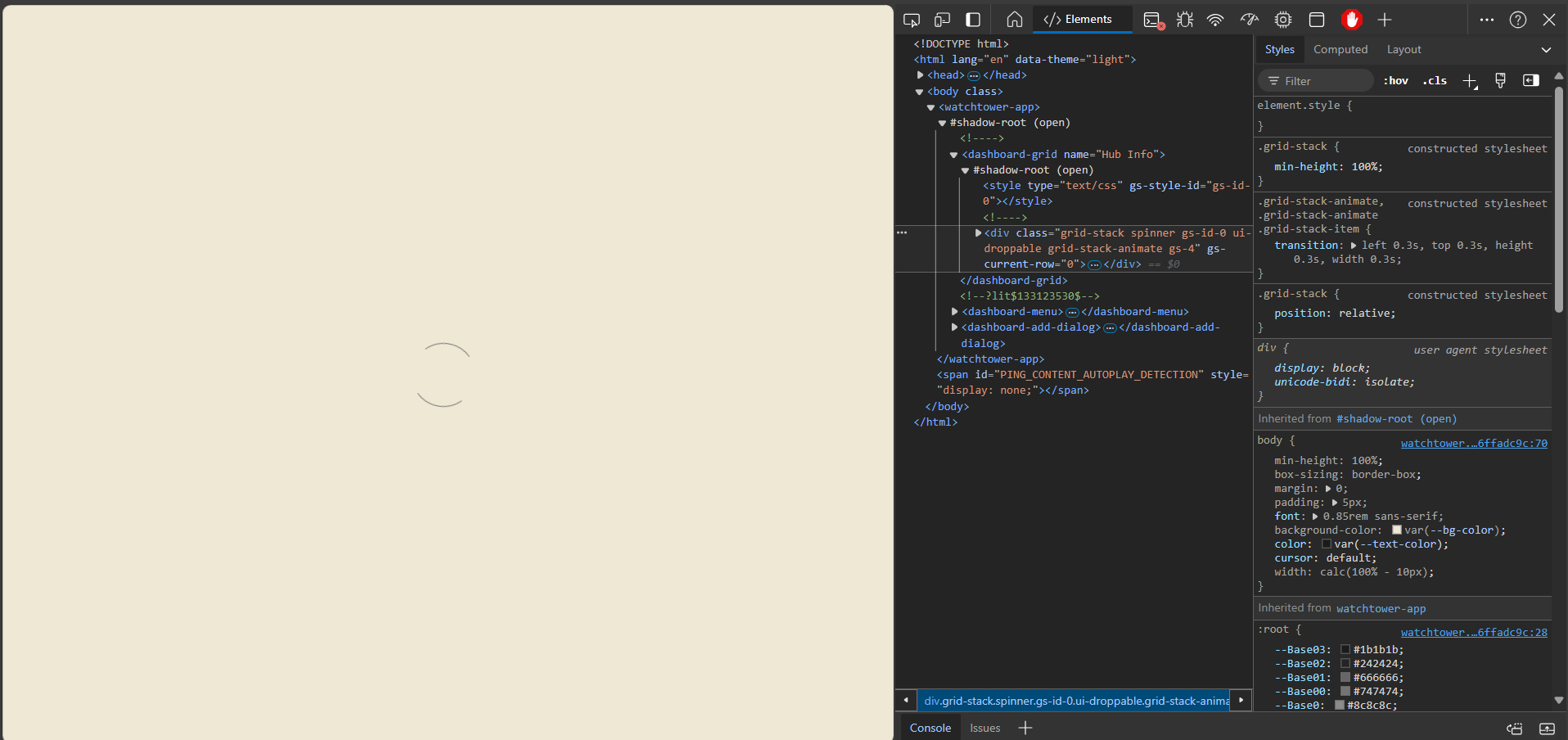
Task: Toggle the computed styles sidebar pane
Action: click(1530, 80)
